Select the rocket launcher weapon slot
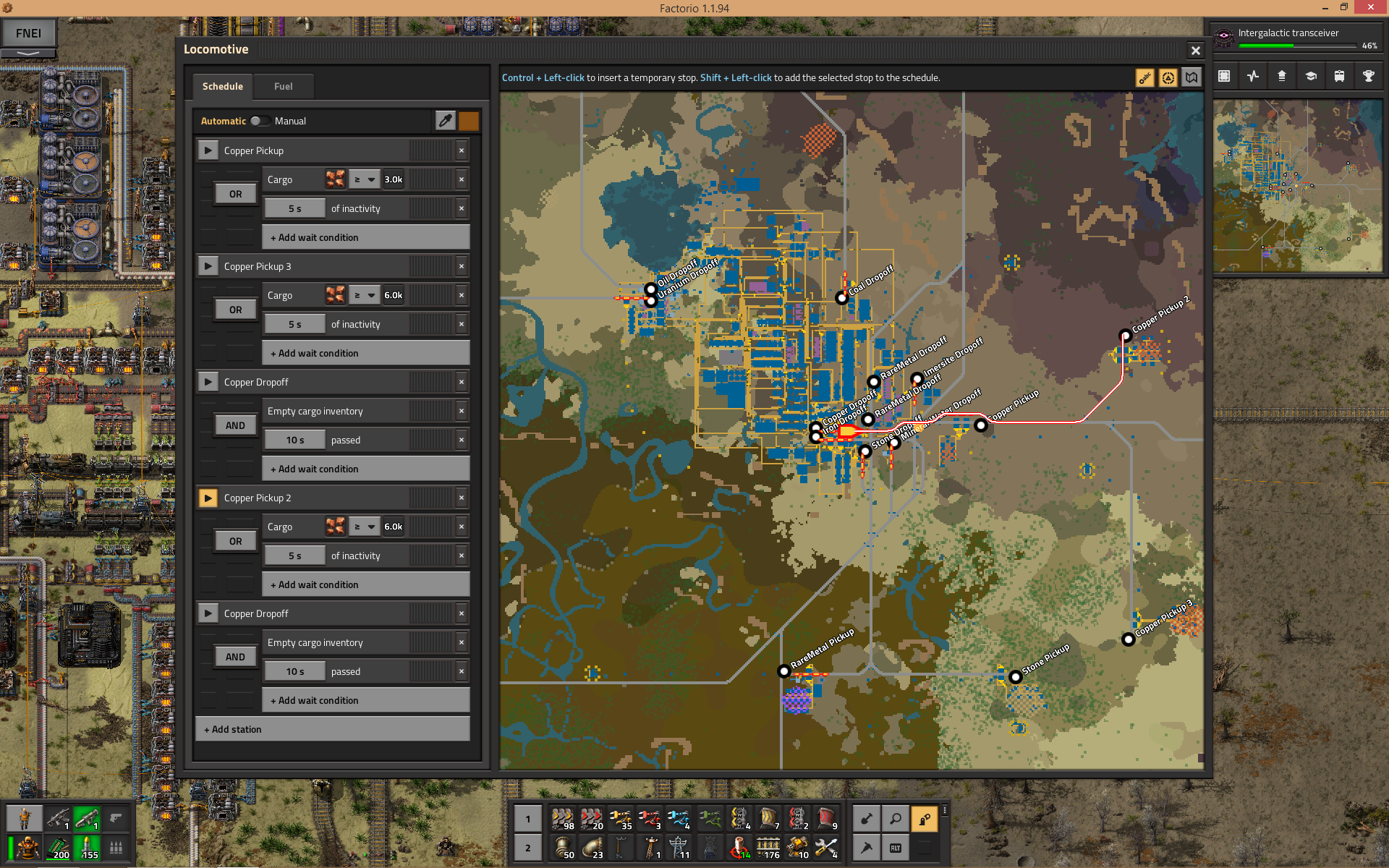1389x868 pixels. click(x=87, y=818)
